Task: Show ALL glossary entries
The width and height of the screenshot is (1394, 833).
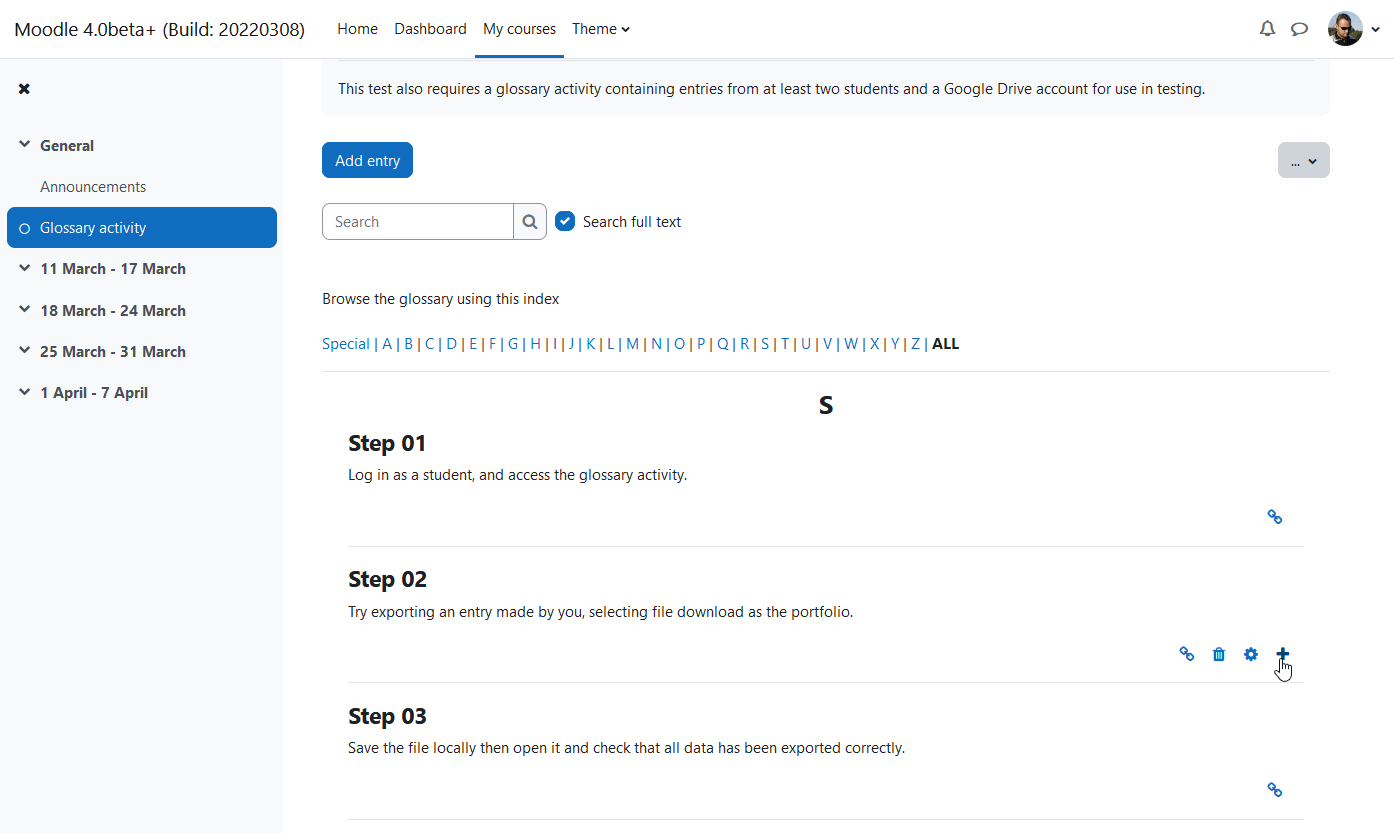Action: (x=945, y=344)
